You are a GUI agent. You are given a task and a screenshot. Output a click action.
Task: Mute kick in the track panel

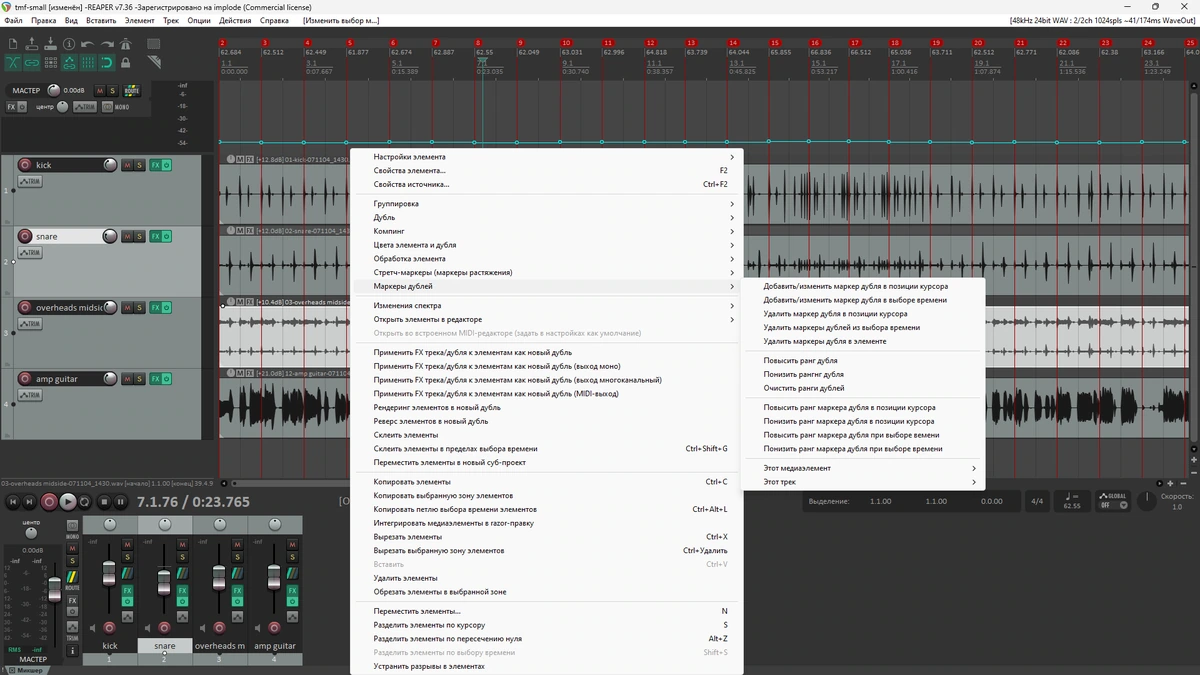pos(127,165)
